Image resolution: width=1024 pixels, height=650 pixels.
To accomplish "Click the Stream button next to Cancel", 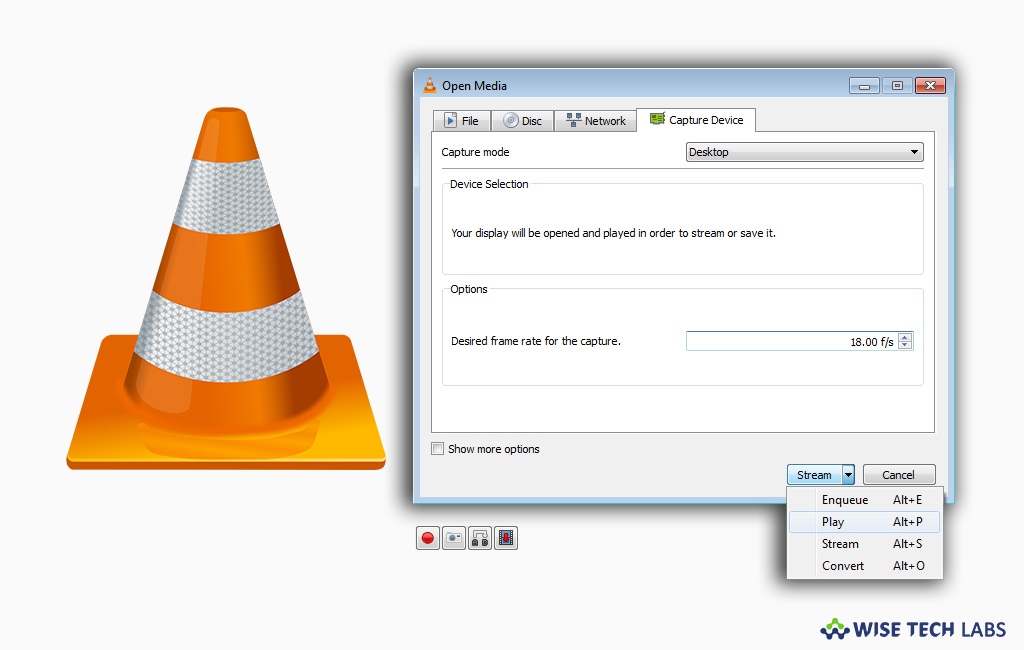I will pyautogui.click(x=814, y=475).
